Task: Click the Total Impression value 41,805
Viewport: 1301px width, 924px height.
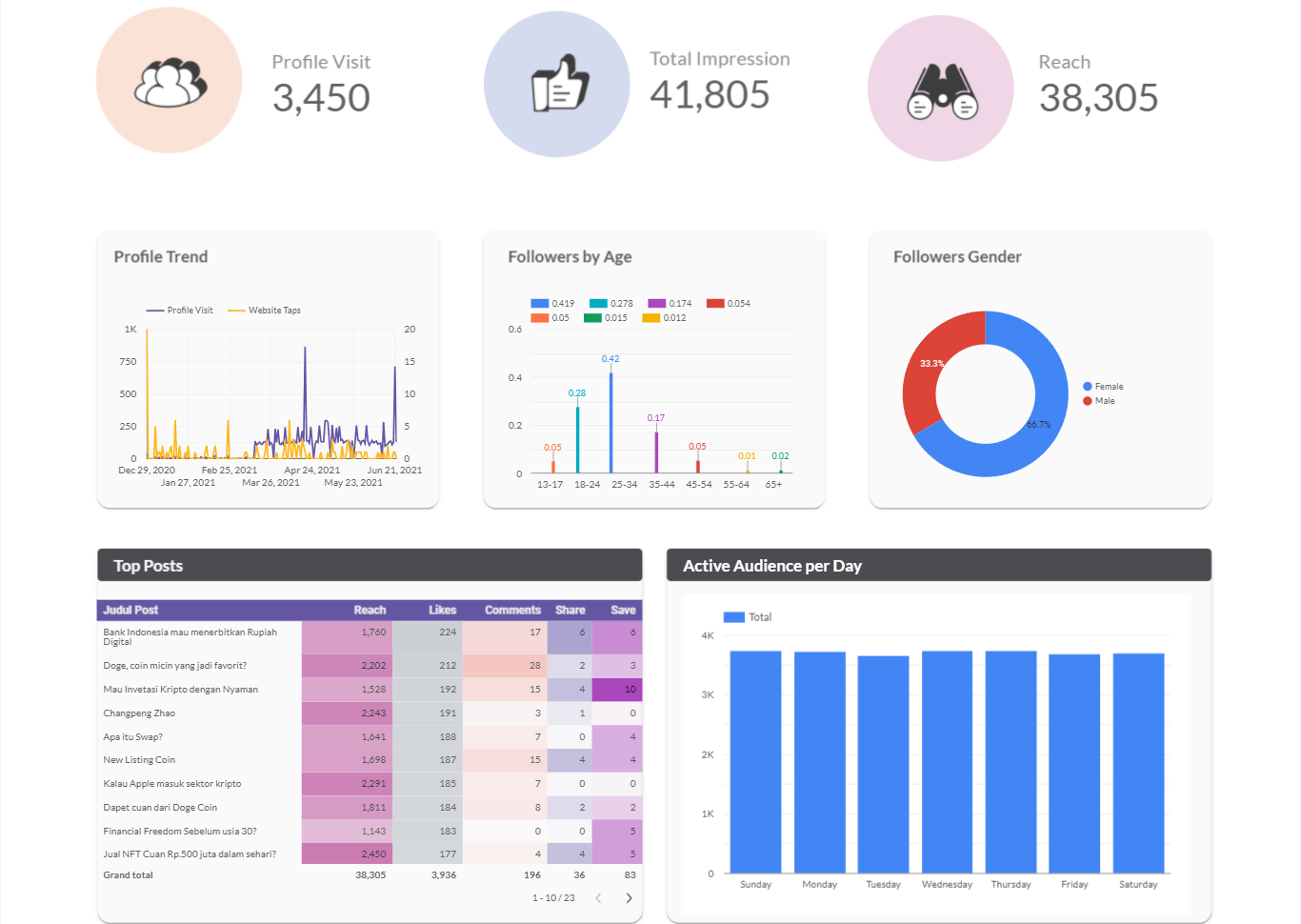Action: click(x=710, y=95)
